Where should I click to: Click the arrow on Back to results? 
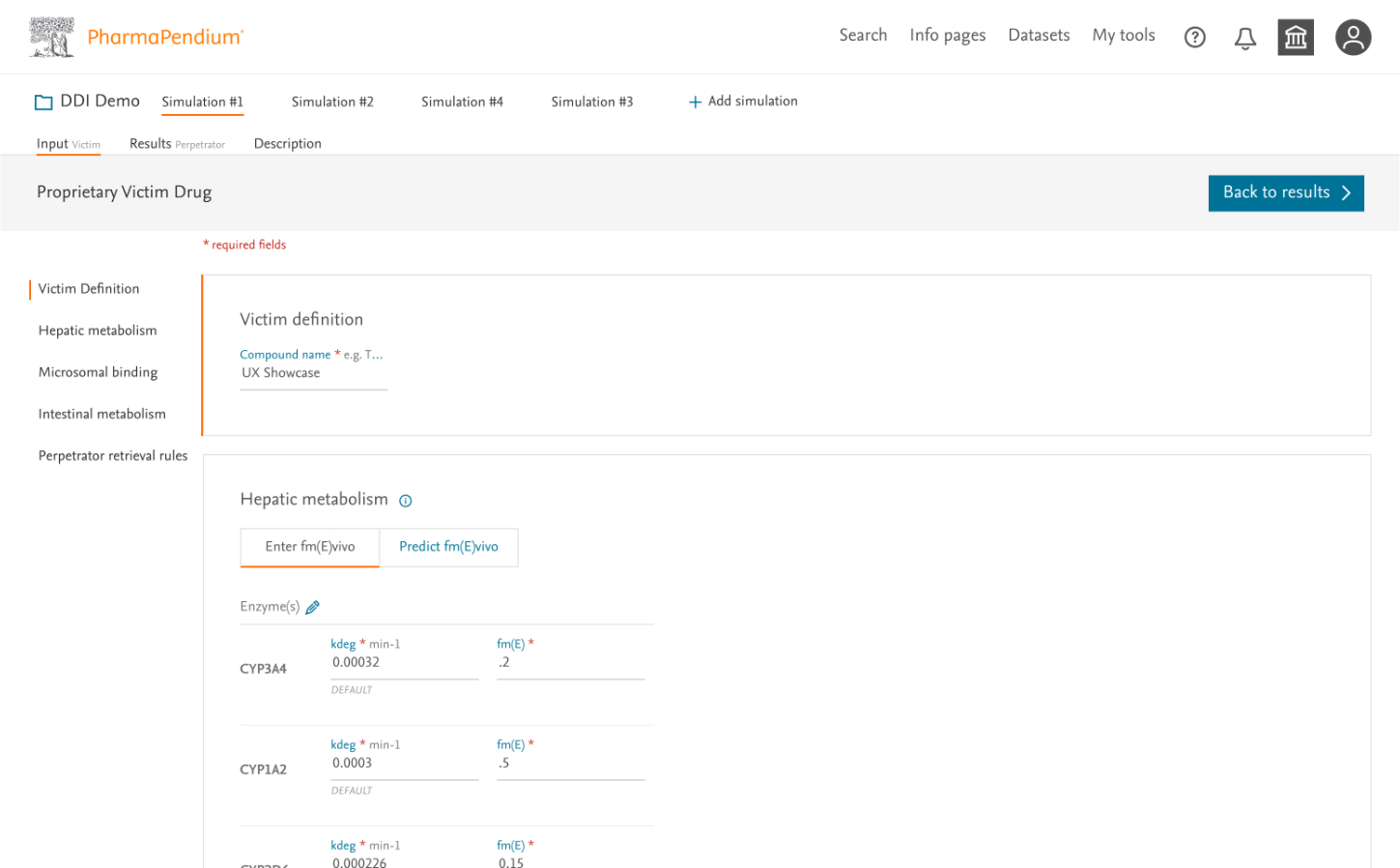(x=1346, y=192)
